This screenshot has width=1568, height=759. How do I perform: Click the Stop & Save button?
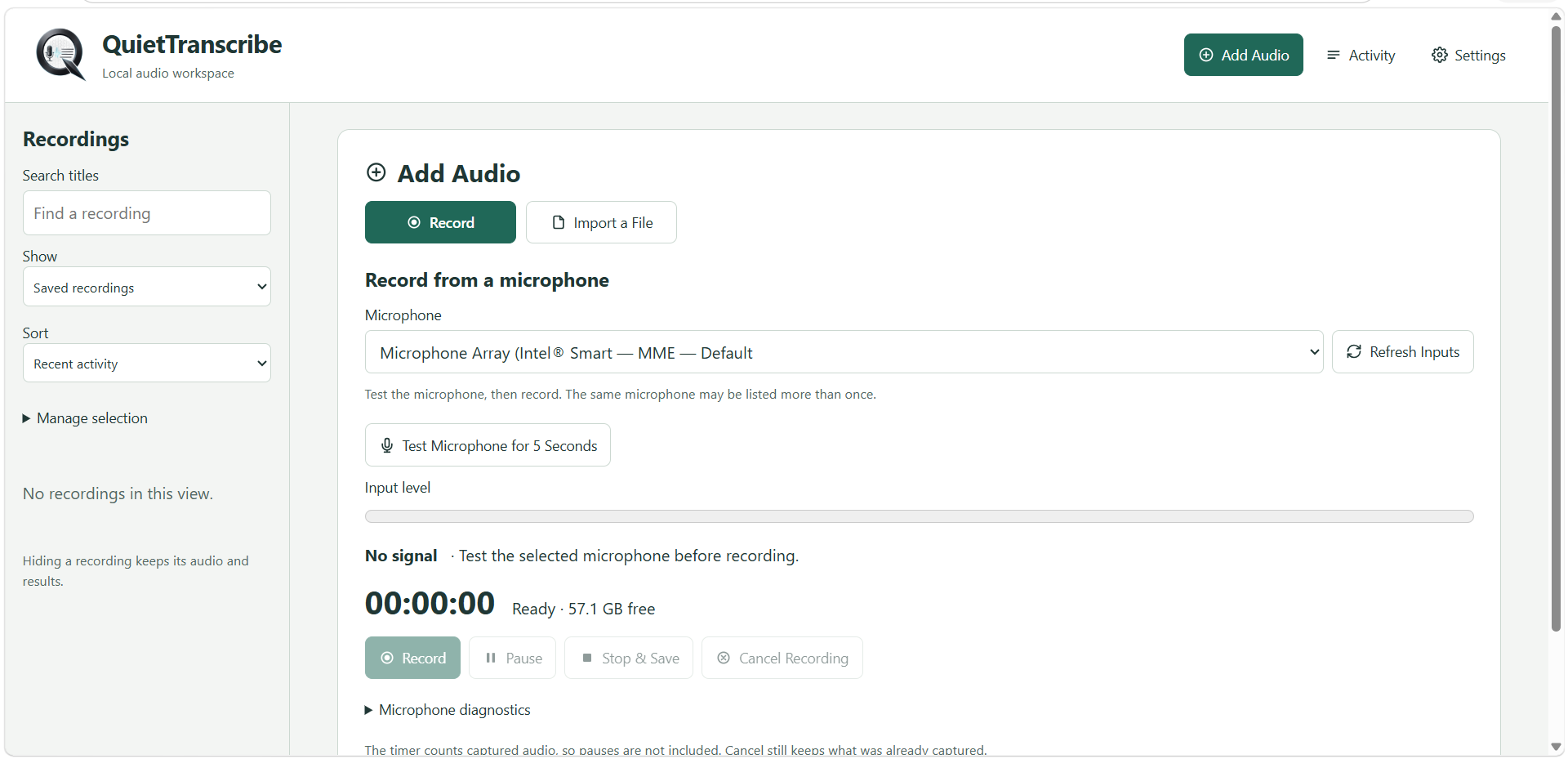pyautogui.click(x=629, y=658)
